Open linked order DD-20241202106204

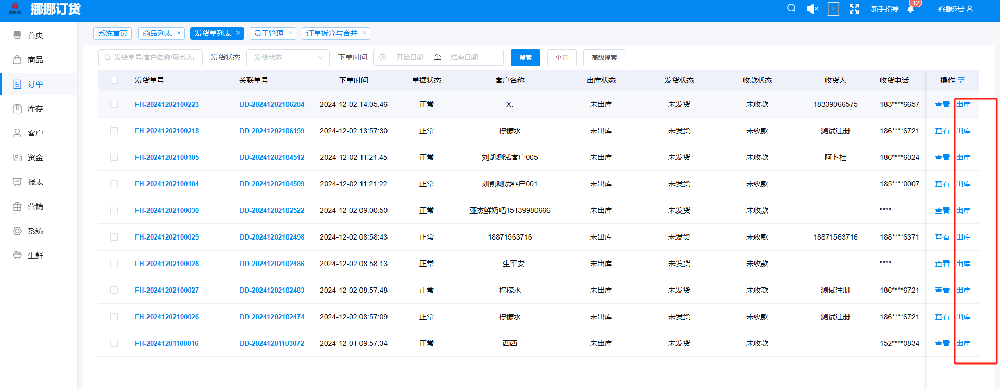272,104
